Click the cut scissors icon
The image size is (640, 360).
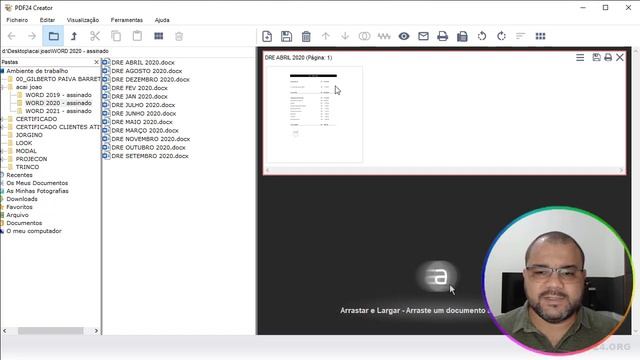coord(95,36)
